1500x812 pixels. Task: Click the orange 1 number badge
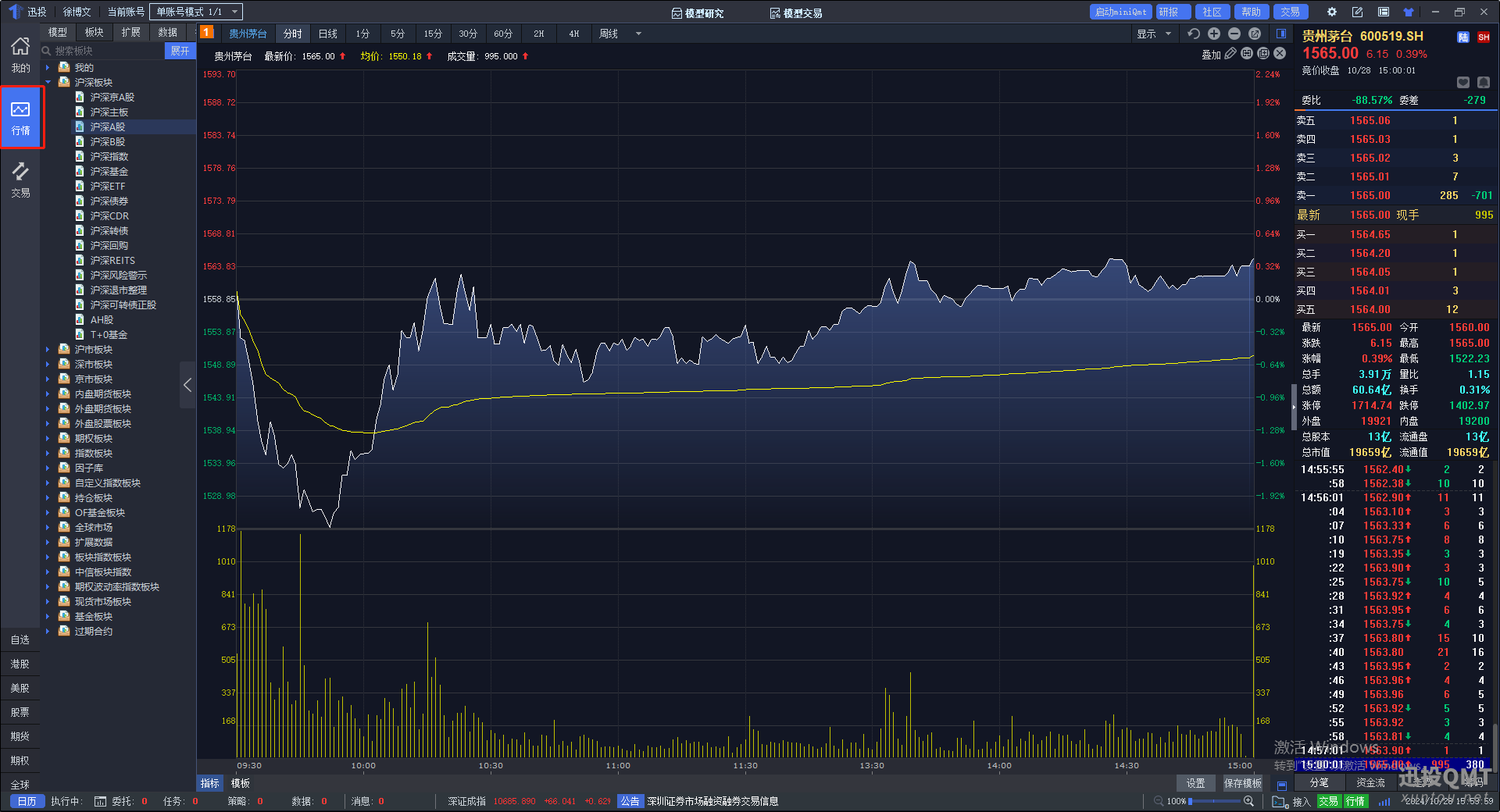[206, 32]
